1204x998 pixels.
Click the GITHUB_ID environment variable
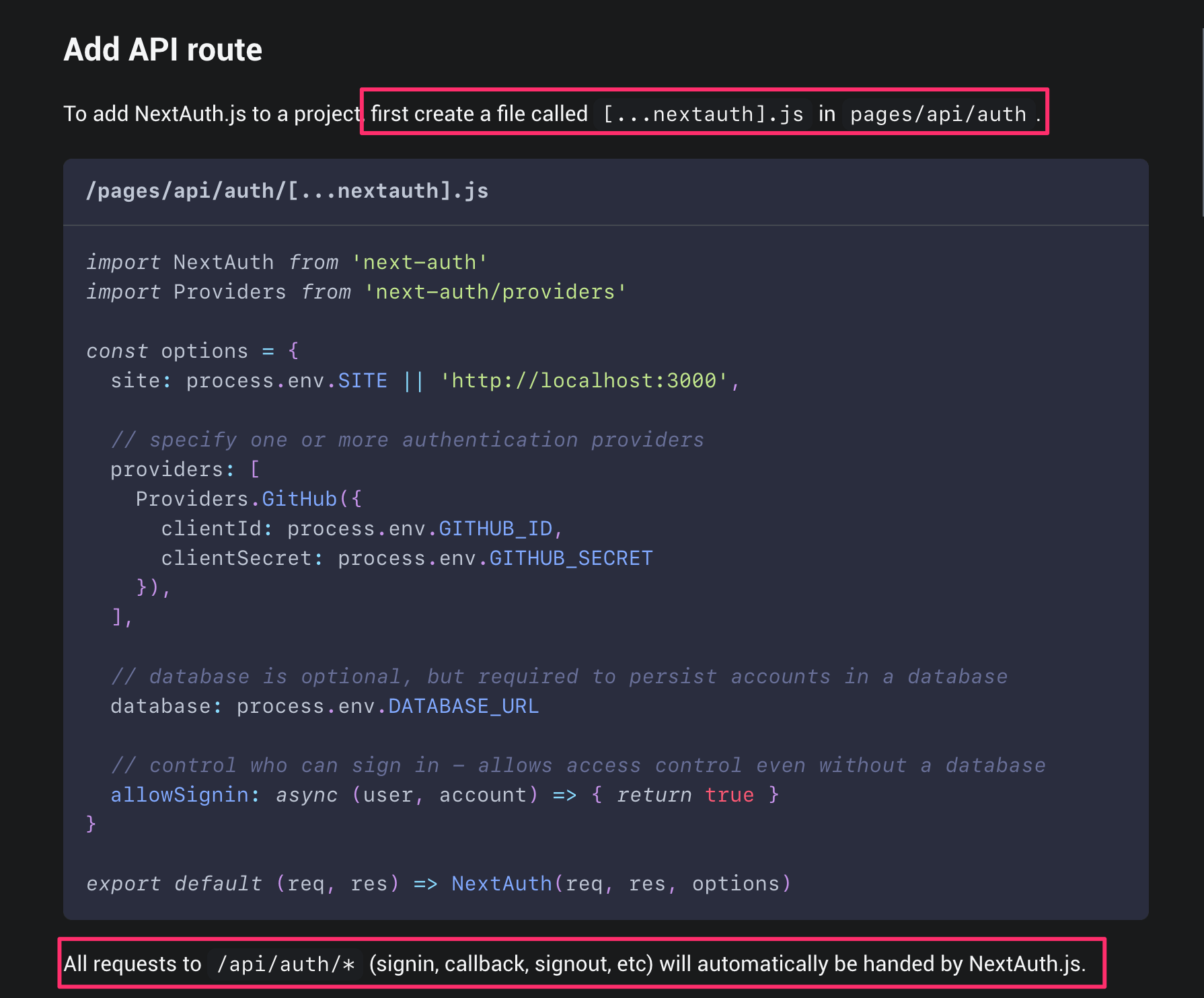[496, 528]
